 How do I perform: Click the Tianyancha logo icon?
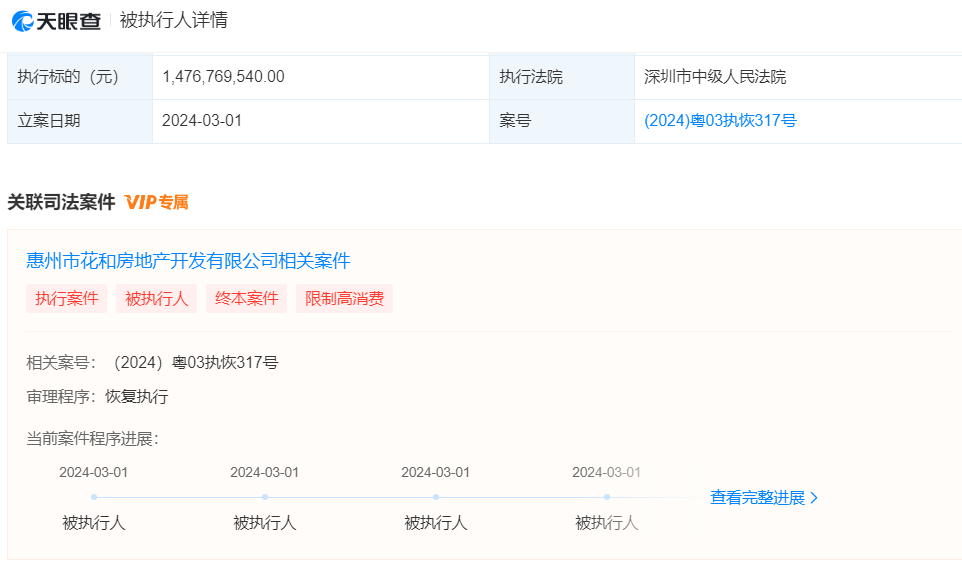(x=24, y=20)
